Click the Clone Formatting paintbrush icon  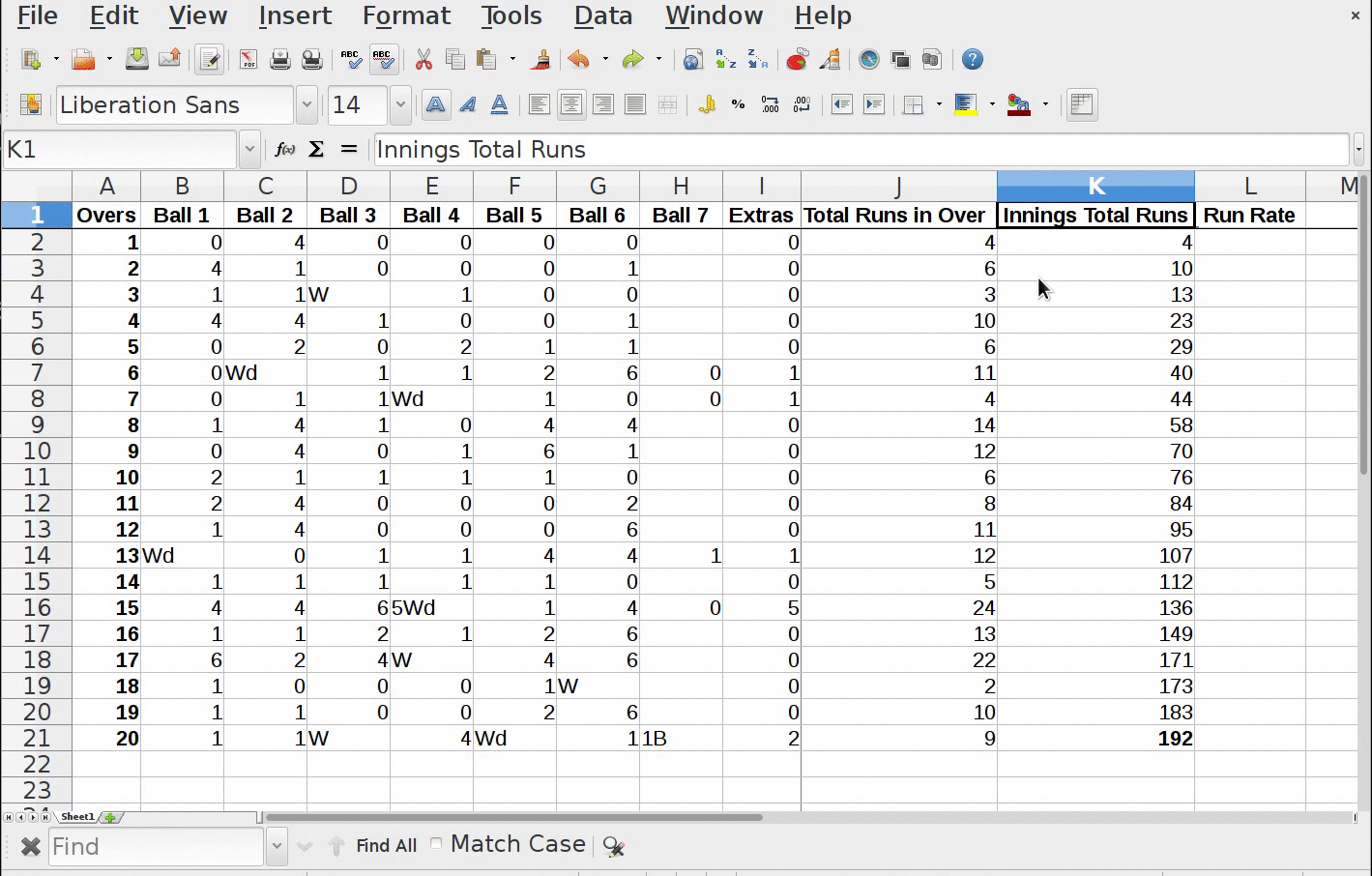pos(541,60)
